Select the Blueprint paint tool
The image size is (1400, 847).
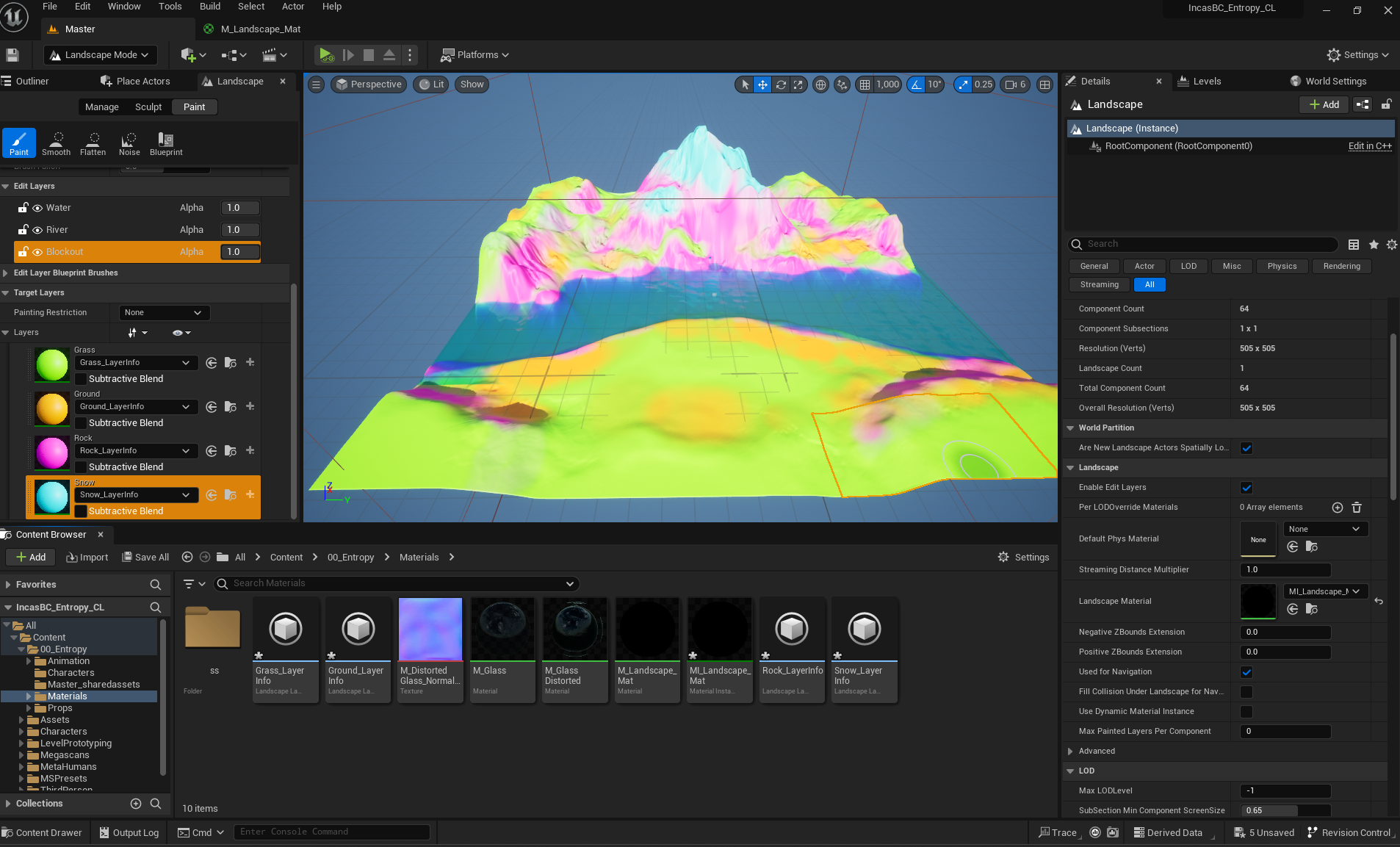click(x=166, y=143)
